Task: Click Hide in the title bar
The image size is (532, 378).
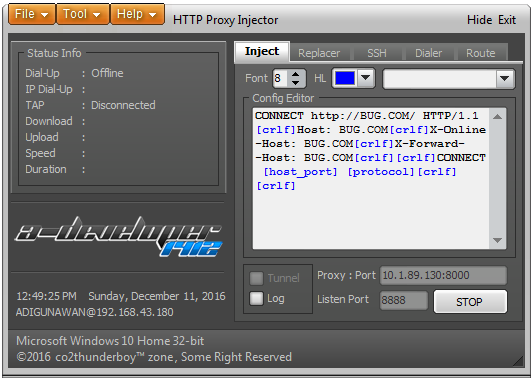Action: pos(479,20)
